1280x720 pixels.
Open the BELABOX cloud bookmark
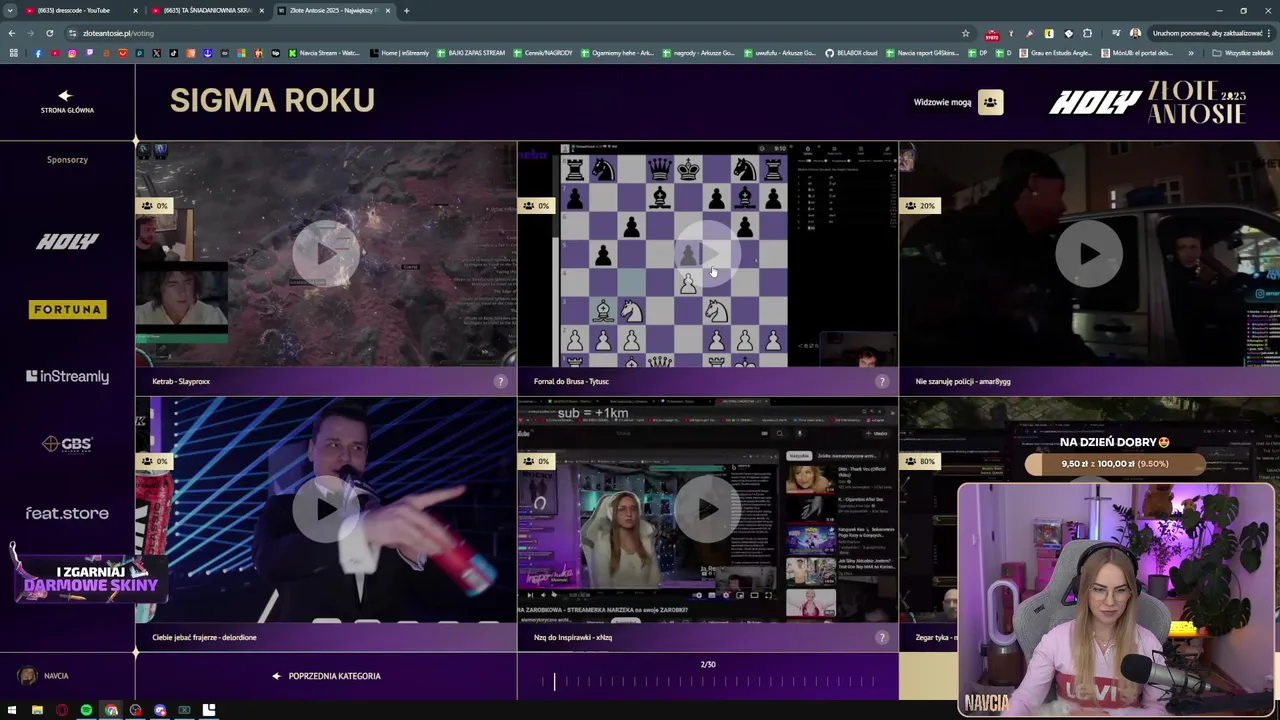pyautogui.click(x=851, y=53)
